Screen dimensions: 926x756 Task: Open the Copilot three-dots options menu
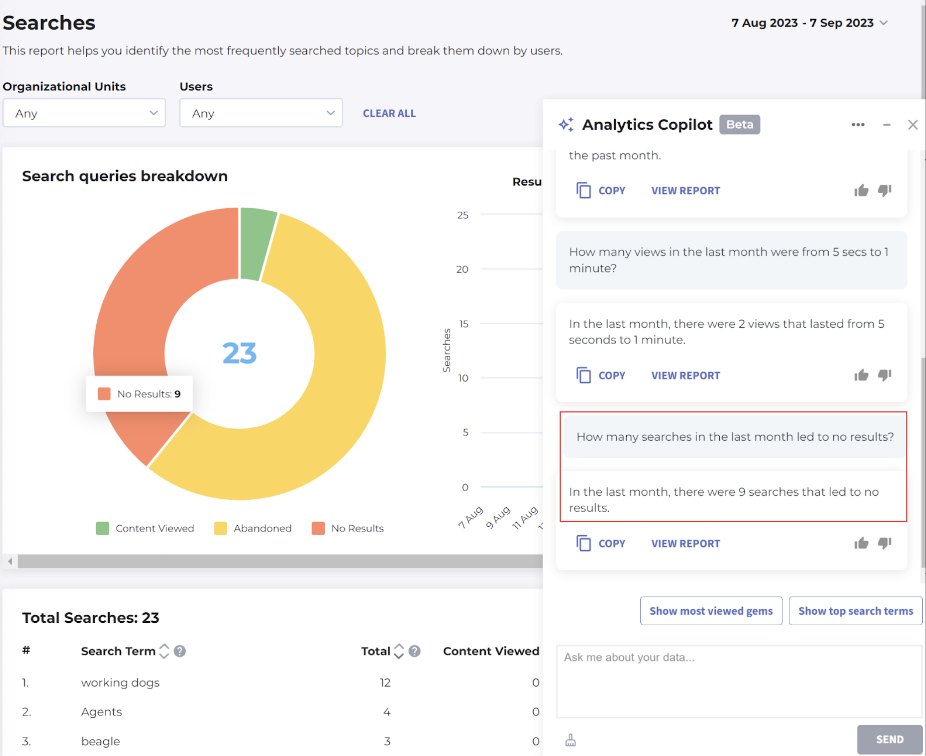[x=858, y=125]
